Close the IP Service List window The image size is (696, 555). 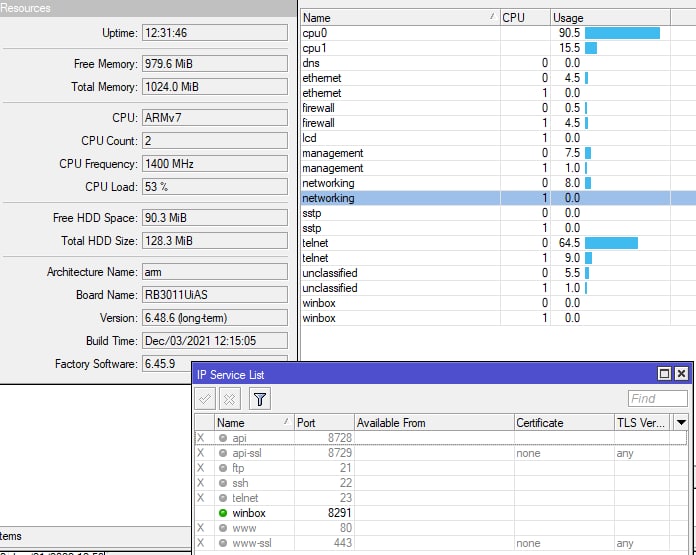(681, 374)
